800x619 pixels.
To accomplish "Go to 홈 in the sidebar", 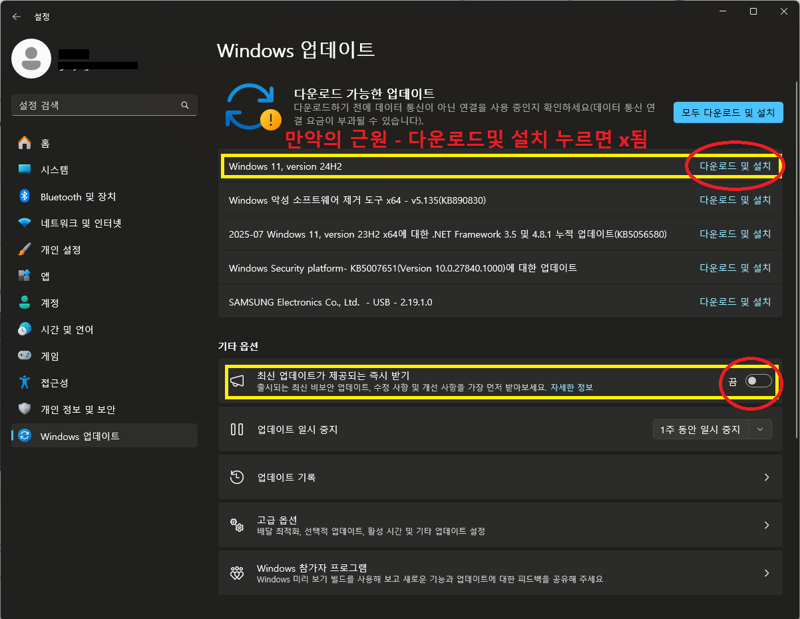I will (104, 143).
